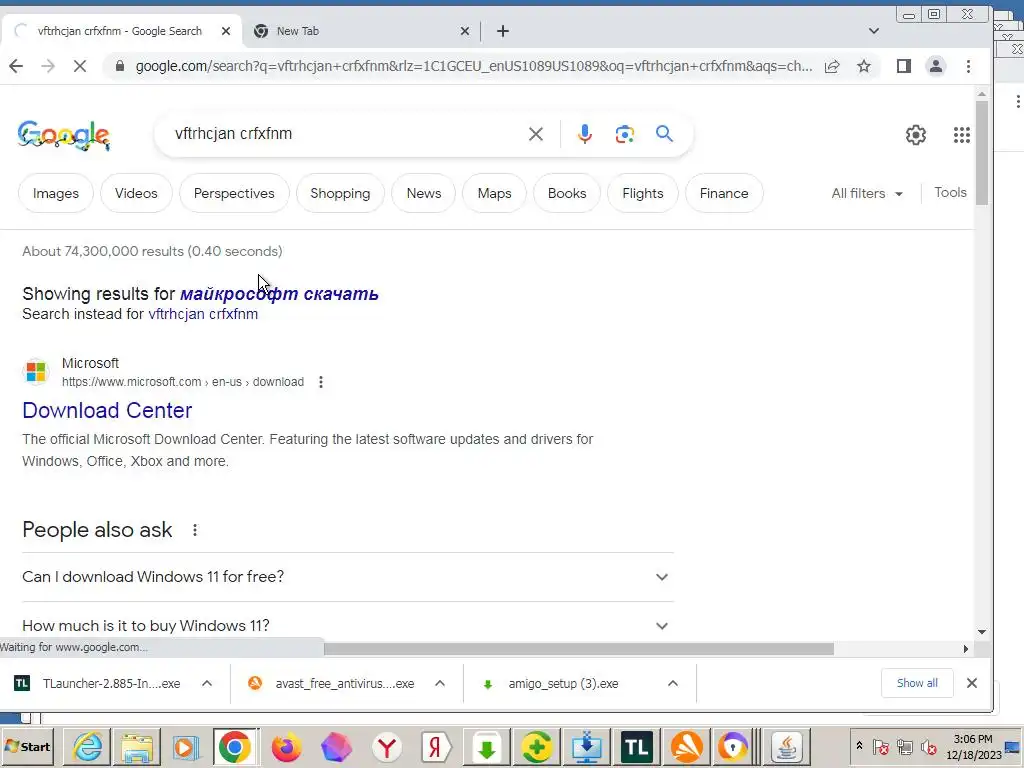Filter results by Videos
This screenshot has height=768, width=1024.
pyautogui.click(x=136, y=193)
